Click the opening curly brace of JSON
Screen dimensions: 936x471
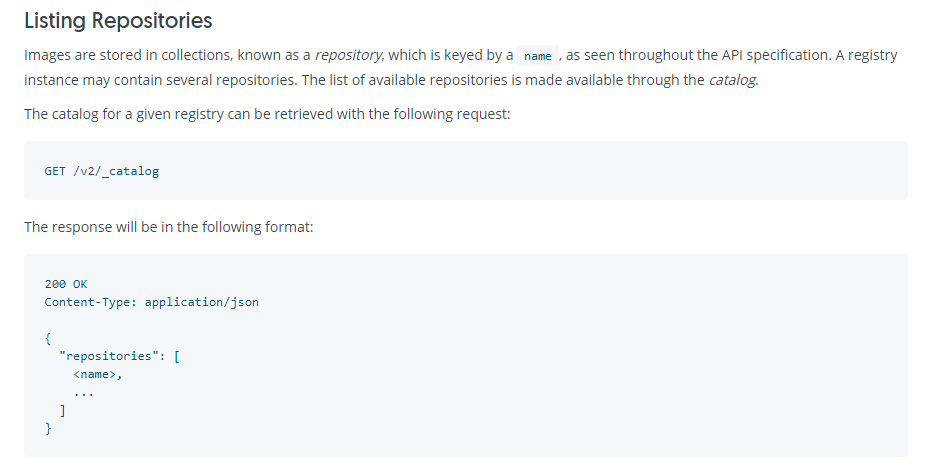[48, 338]
